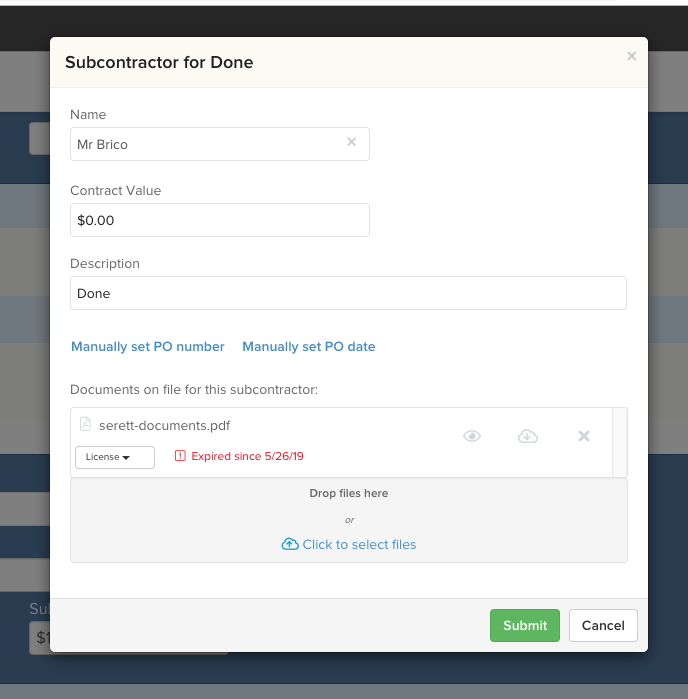
Task: Focus the Description field containing Done
Action: pos(348,293)
